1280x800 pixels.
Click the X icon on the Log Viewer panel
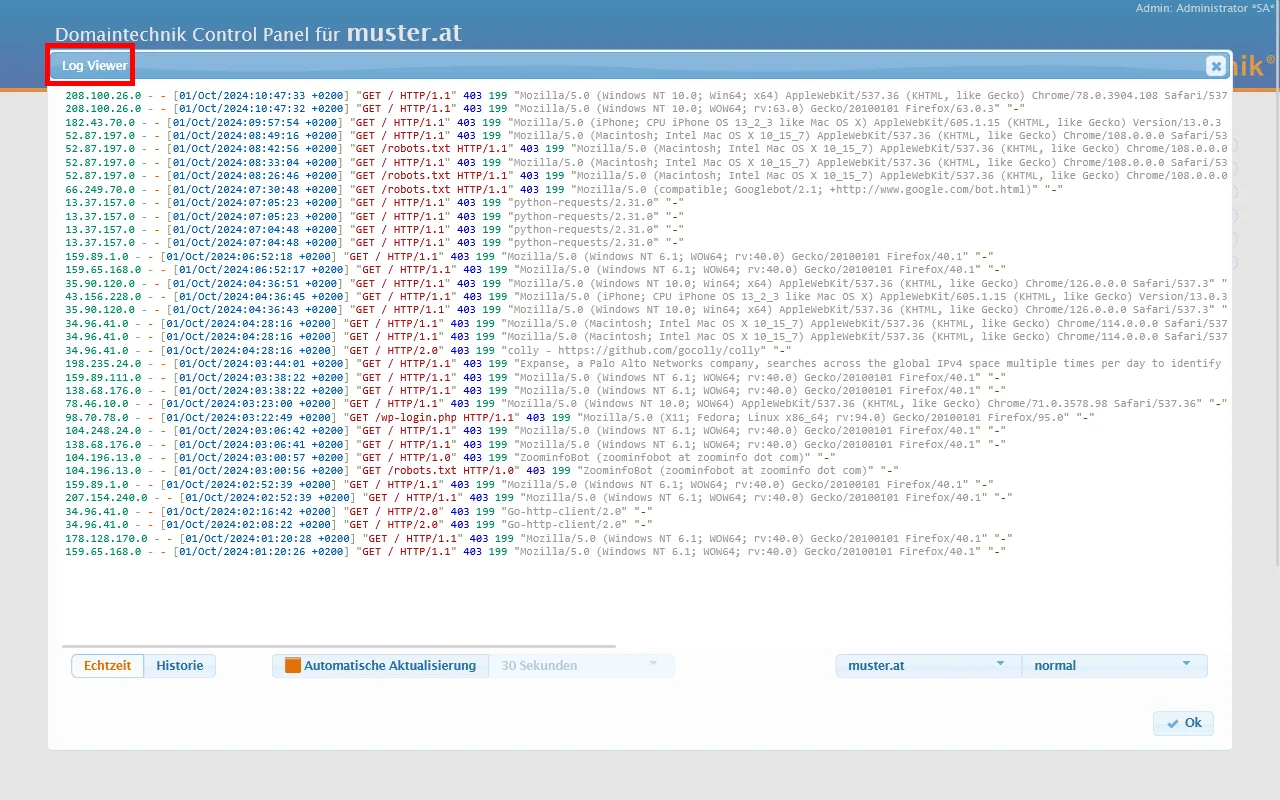point(1215,66)
